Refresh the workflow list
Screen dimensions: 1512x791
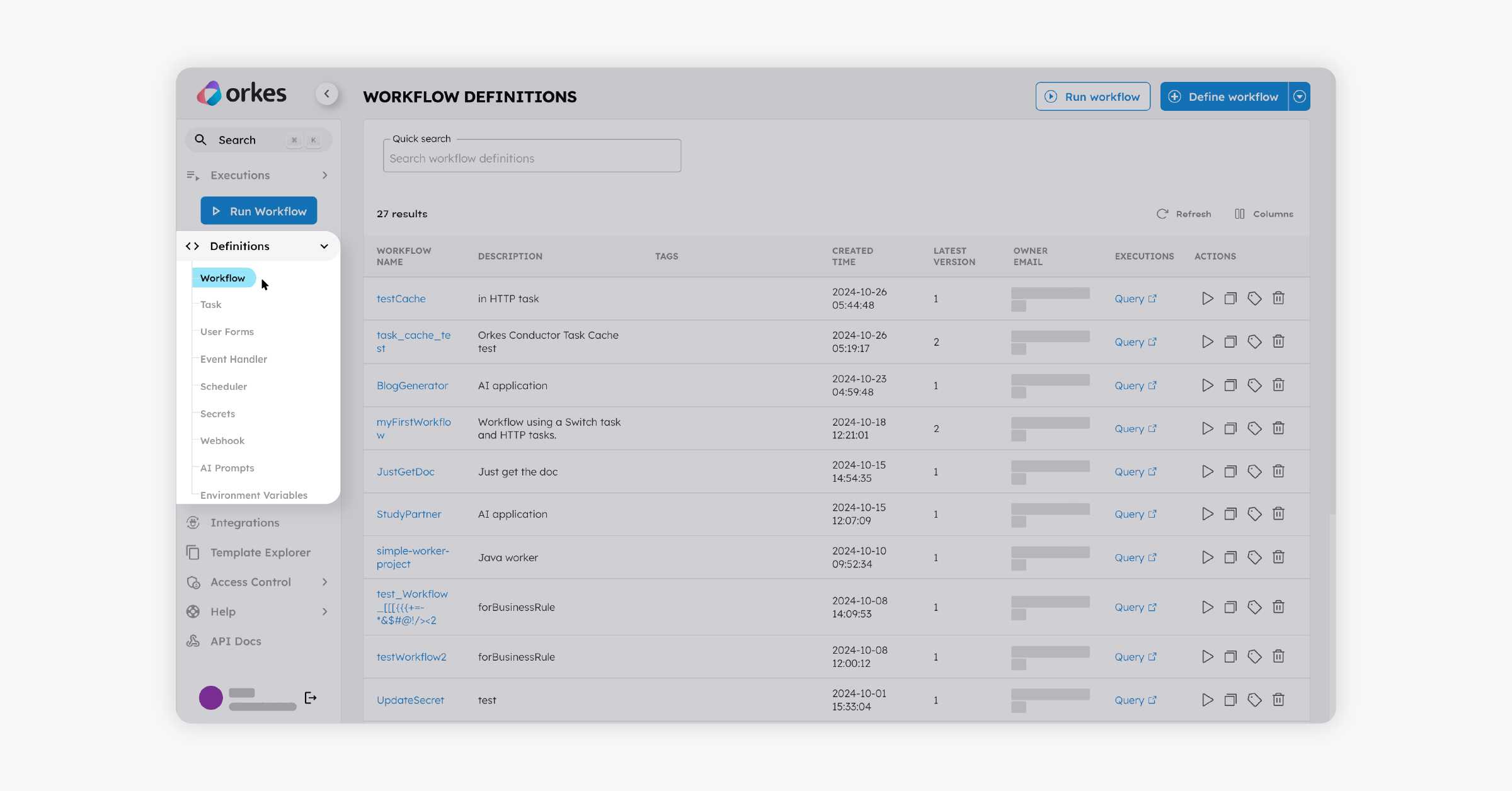pos(1184,214)
